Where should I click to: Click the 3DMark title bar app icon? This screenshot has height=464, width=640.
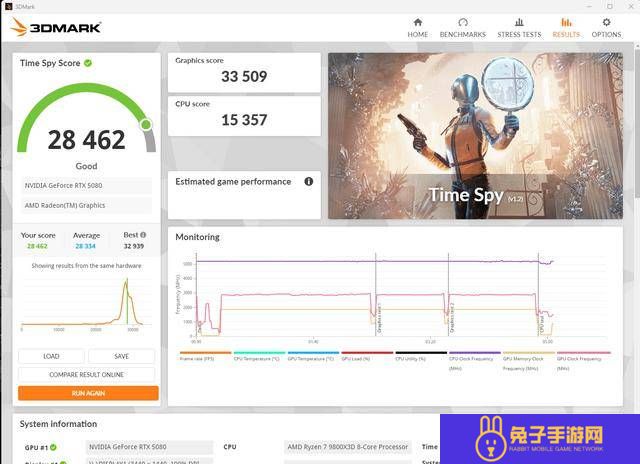point(9,6)
